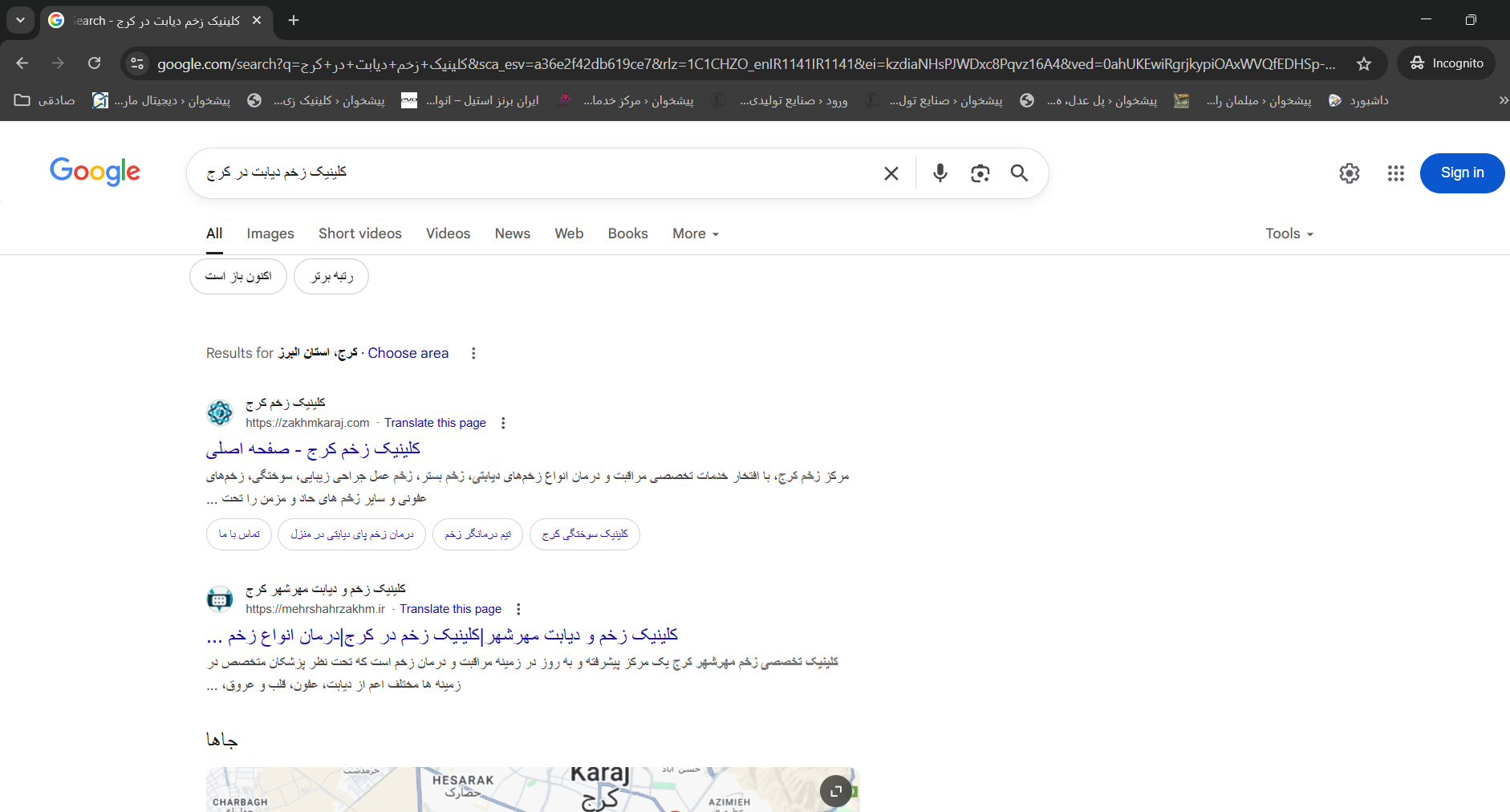Image resolution: width=1510 pixels, height=812 pixels.
Task: Click the Sign in button
Action: coord(1462,173)
